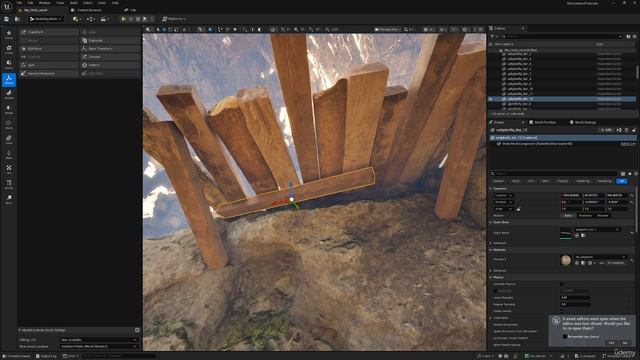640x360 pixels.
Task: Click the Save level icon in main toolbar
Action: click(7, 19)
